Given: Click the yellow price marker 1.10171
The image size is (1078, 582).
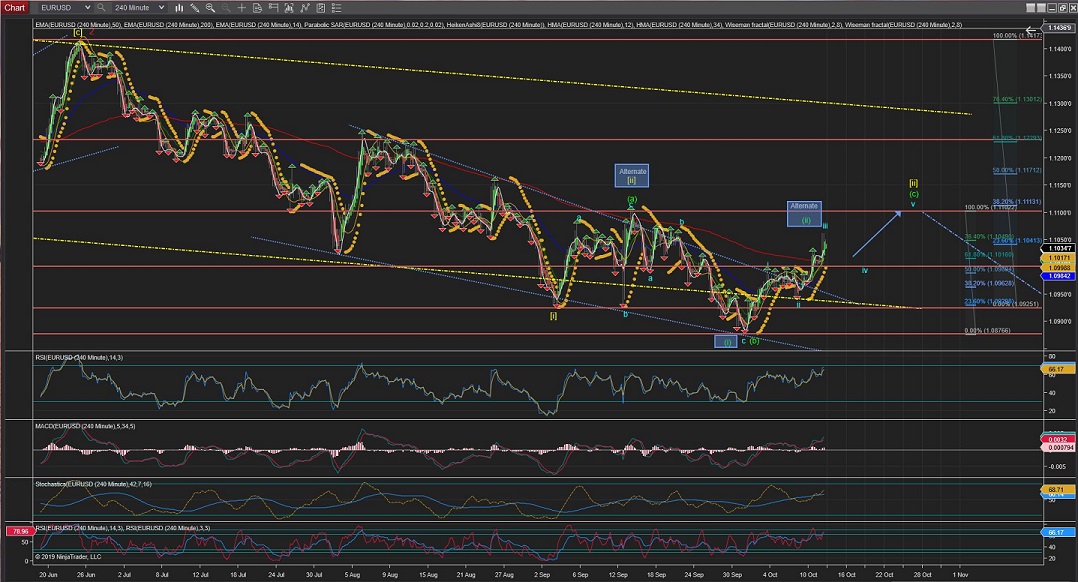Looking at the screenshot, I should click(x=1058, y=258).
